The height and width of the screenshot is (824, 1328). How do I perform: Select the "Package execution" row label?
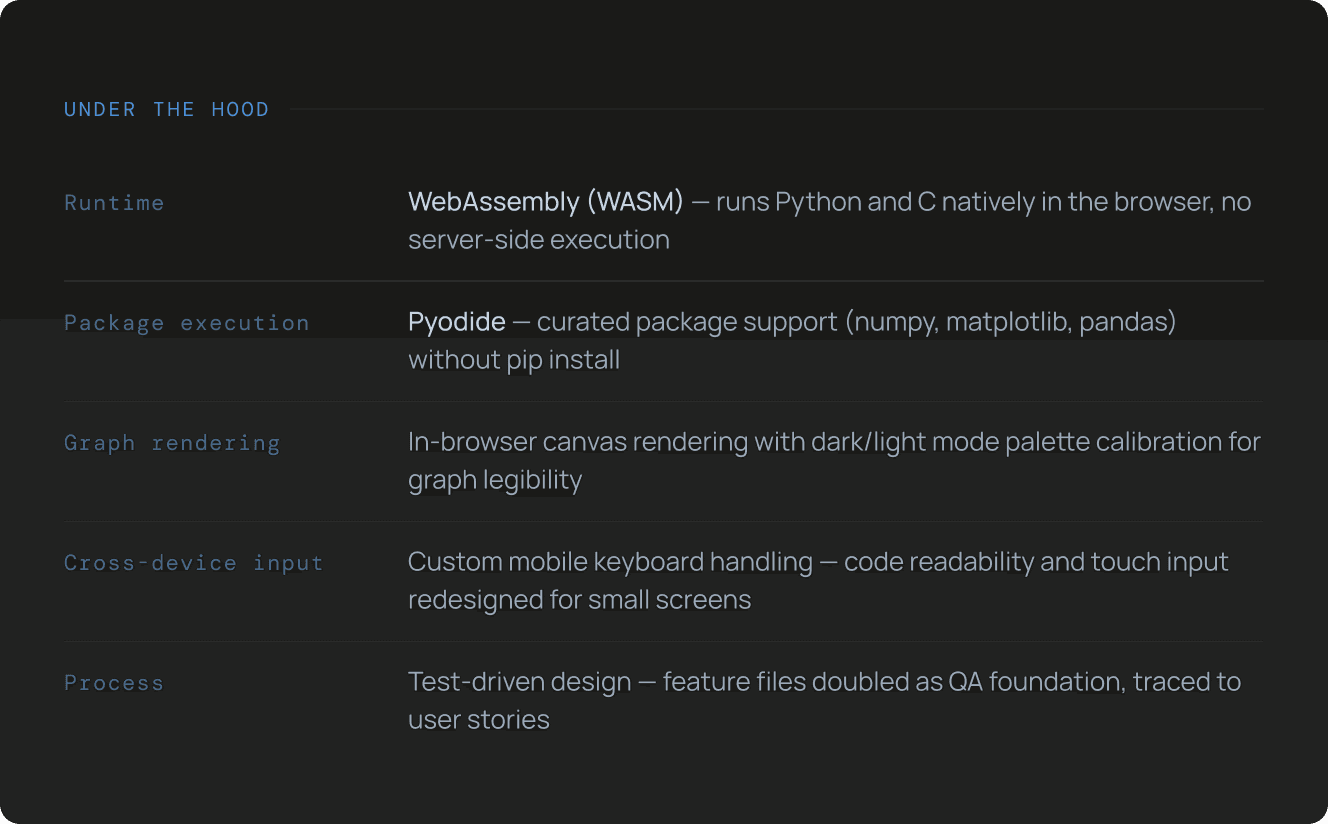coord(186,323)
